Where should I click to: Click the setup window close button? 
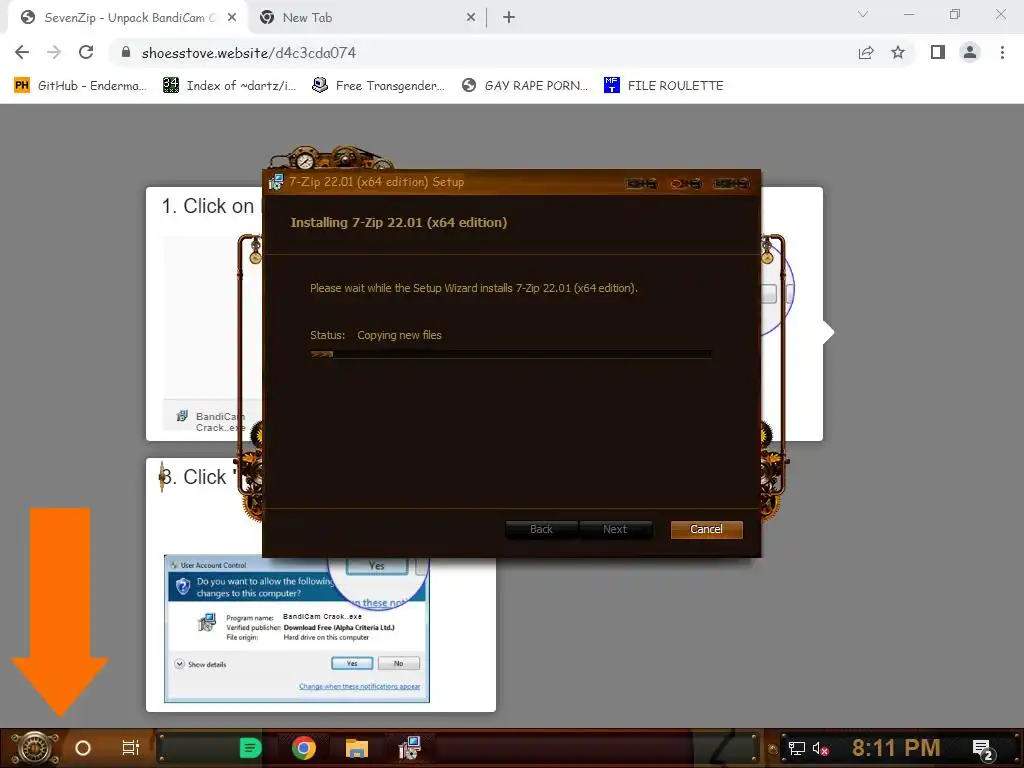coord(731,184)
